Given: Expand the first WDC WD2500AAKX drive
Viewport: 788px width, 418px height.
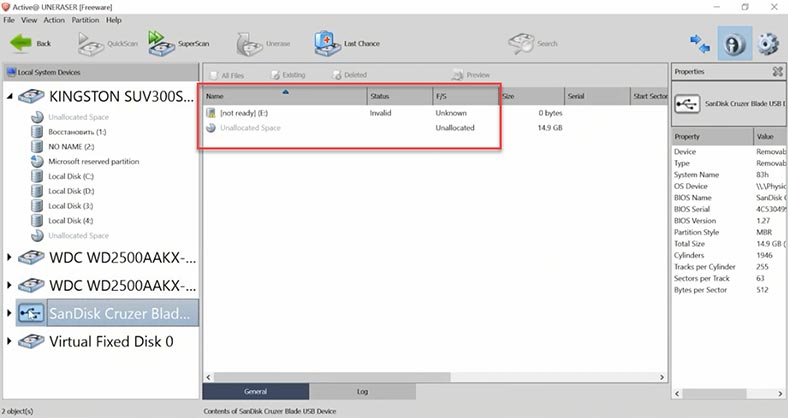Looking at the screenshot, I should (x=9, y=257).
